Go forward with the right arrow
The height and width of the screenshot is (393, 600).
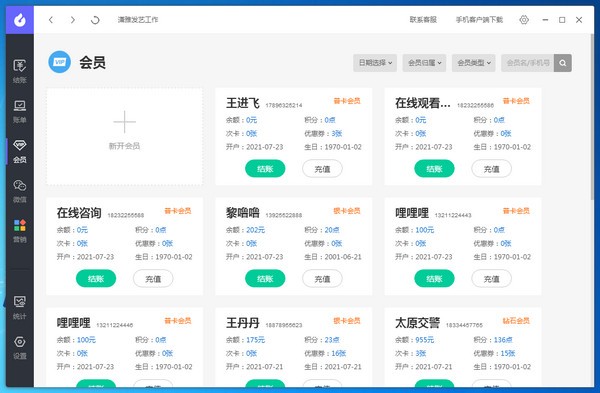(73, 20)
